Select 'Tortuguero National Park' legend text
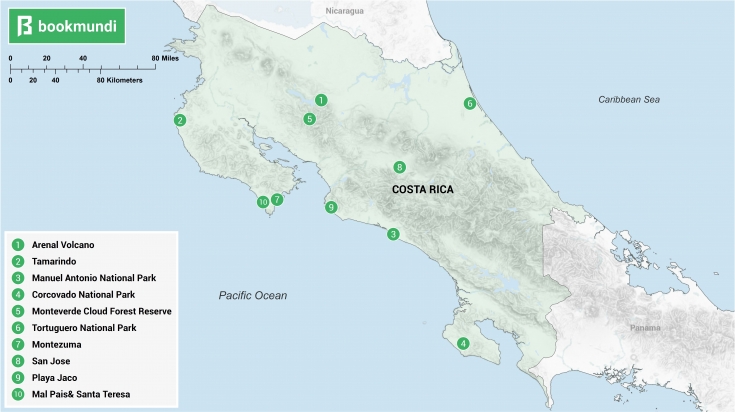The width and height of the screenshot is (735, 412). [x=84, y=328]
